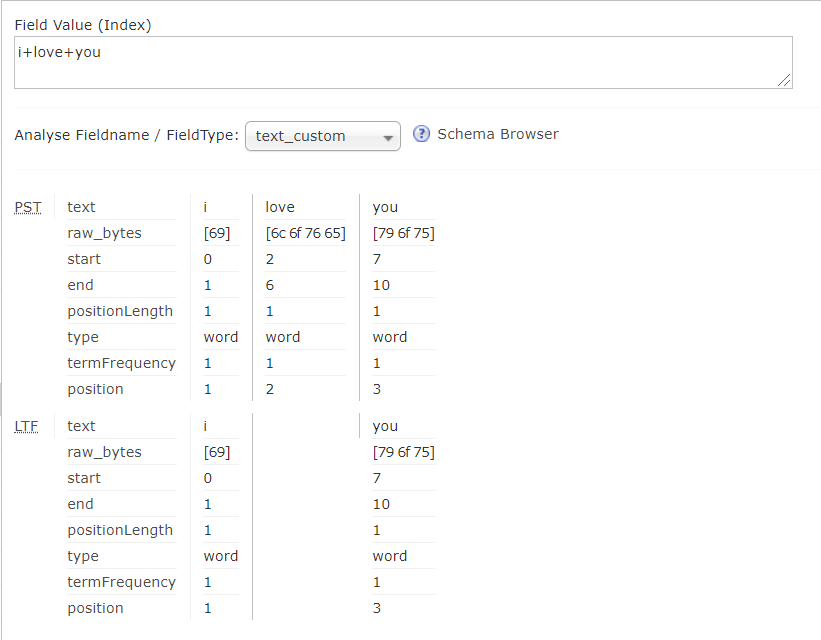Open the Schema Browser link
821x640 pixels.
pos(497,134)
